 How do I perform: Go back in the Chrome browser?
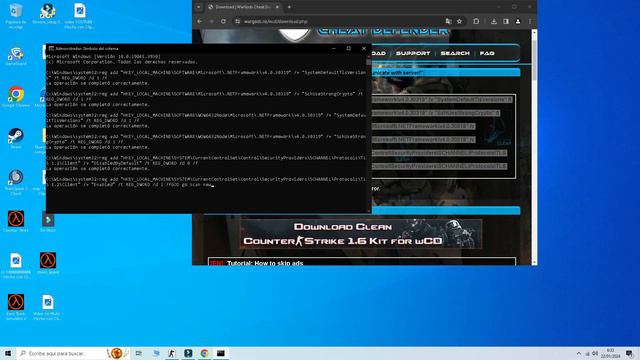tap(200, 21)
